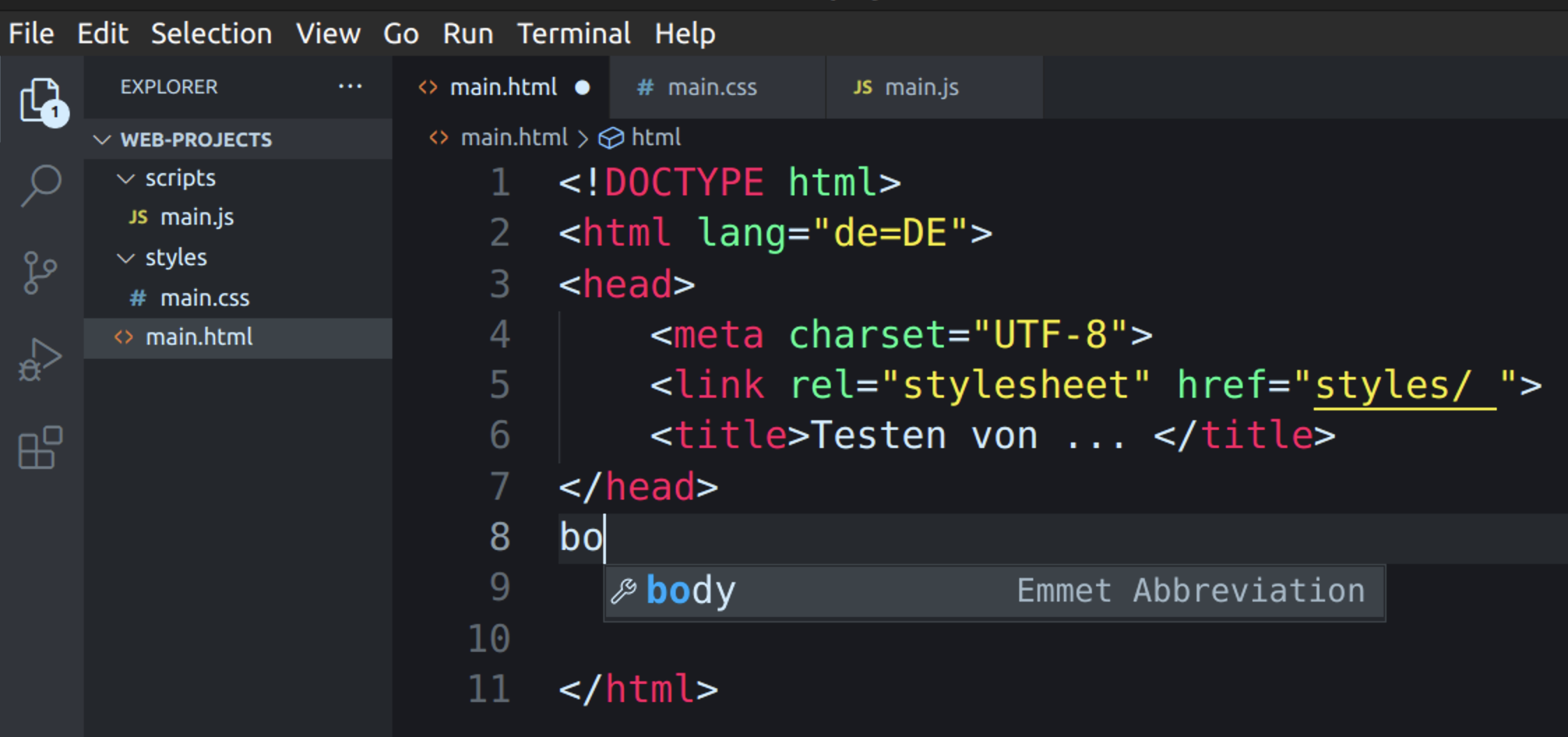This screenshot has width=1568, height=737.
Task: Click the breadcrumb file icon for main.html
Action: 438,137
